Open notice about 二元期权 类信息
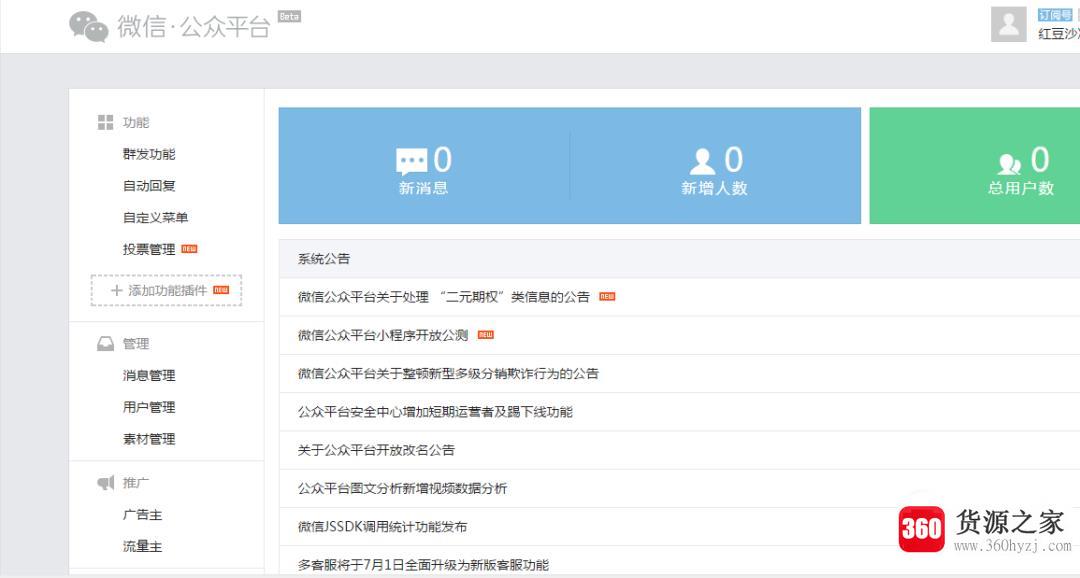The width and height of the screenshot is (1080, 578). point(444,297)
